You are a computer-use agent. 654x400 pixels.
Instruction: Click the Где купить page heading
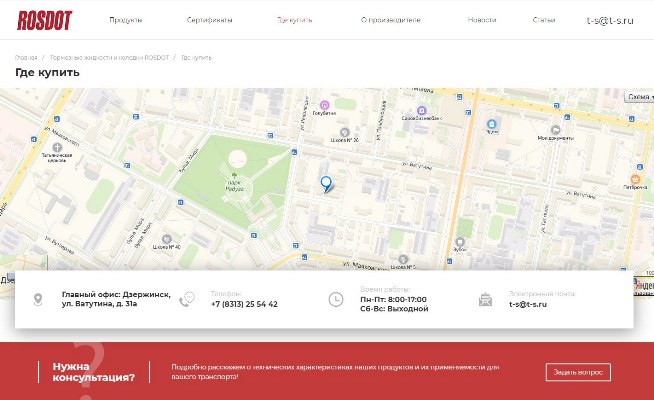click(47, 72)
